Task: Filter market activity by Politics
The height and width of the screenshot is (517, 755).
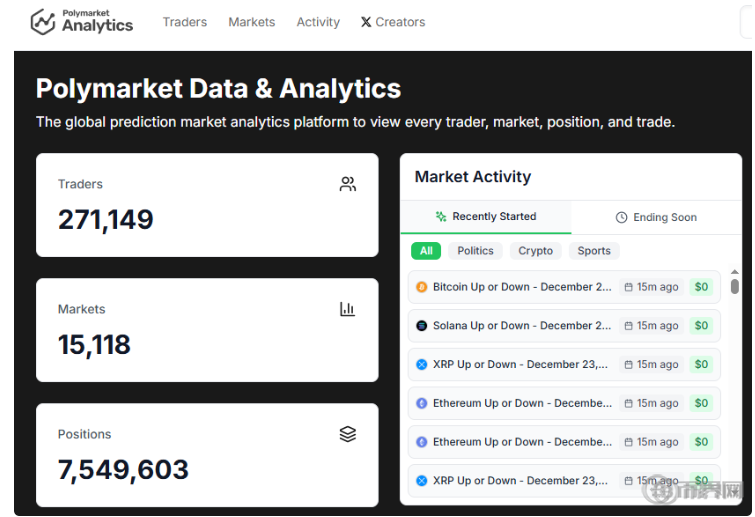Action: click(x=476, y=251)
